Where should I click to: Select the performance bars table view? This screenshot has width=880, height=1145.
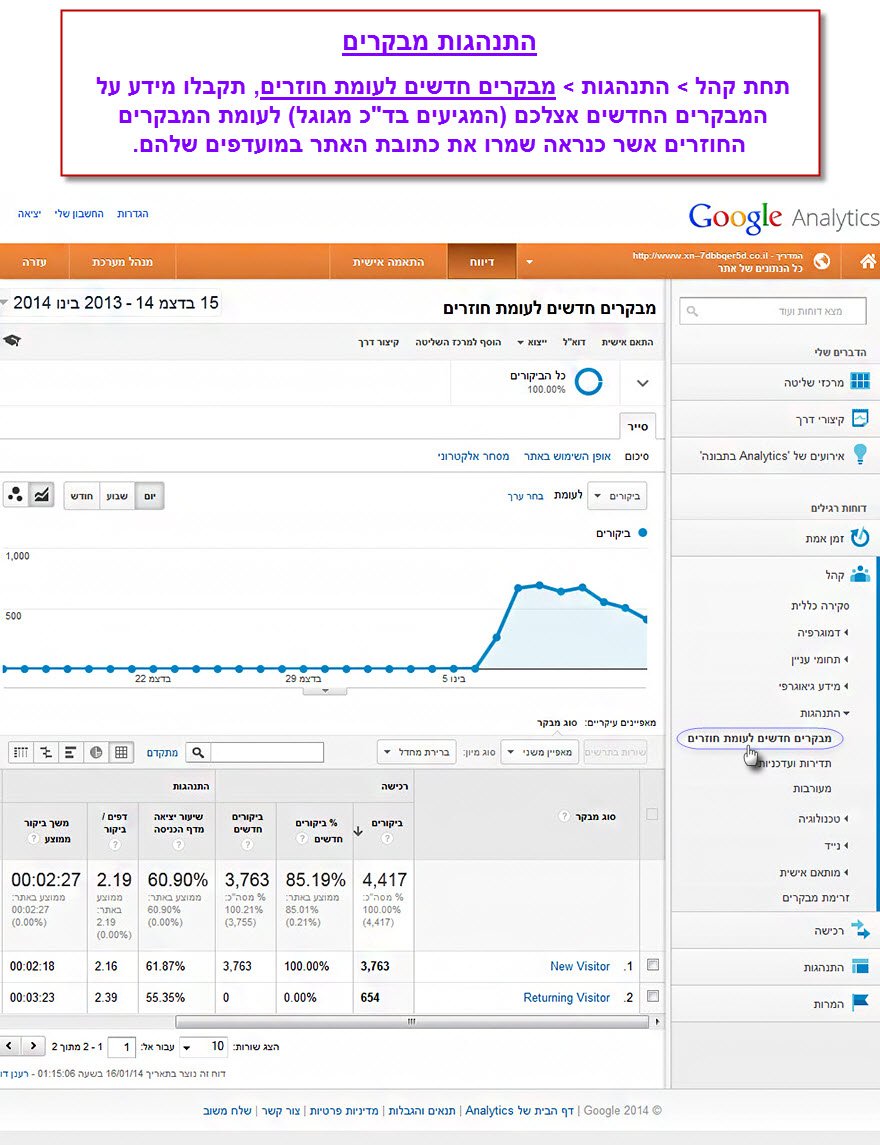(x=71, y=752)
